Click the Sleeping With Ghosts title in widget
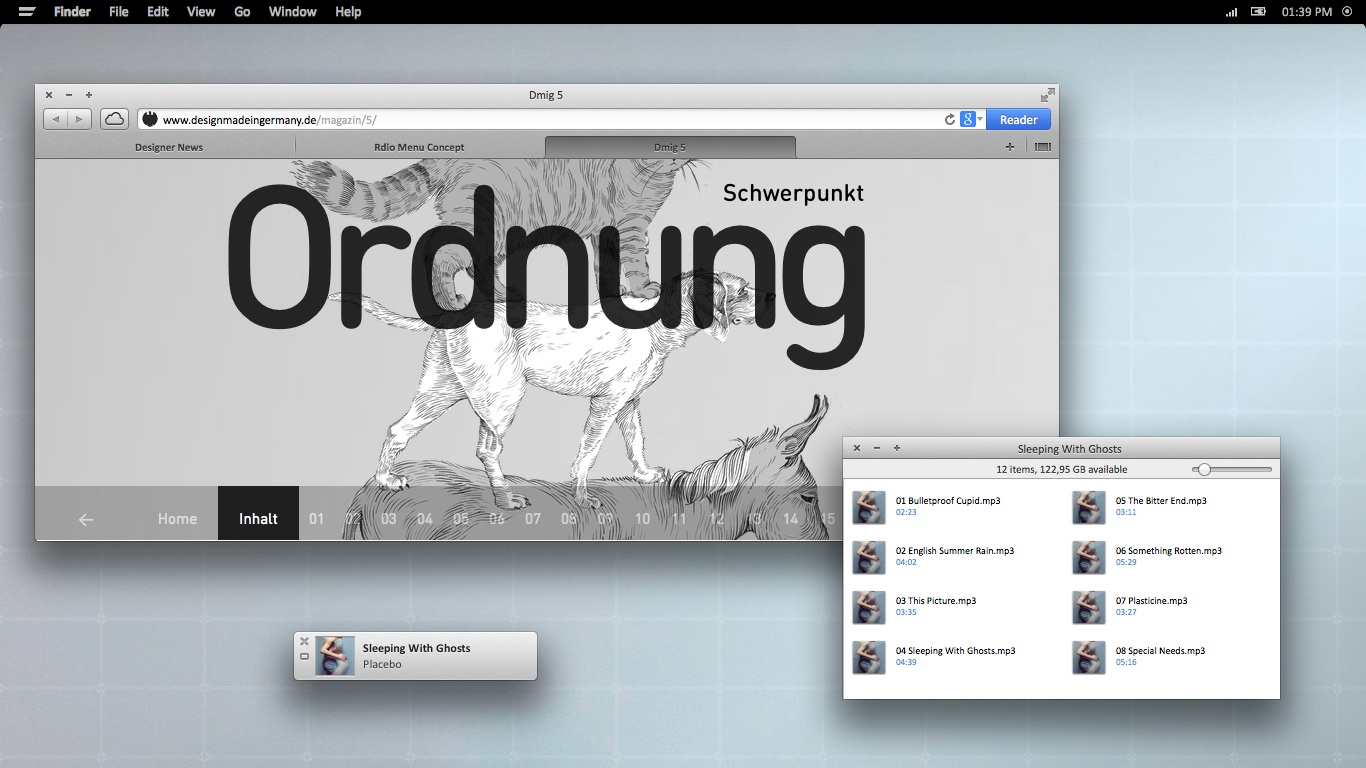Viewport: 1366px width, 768px height. coord(416,648)
